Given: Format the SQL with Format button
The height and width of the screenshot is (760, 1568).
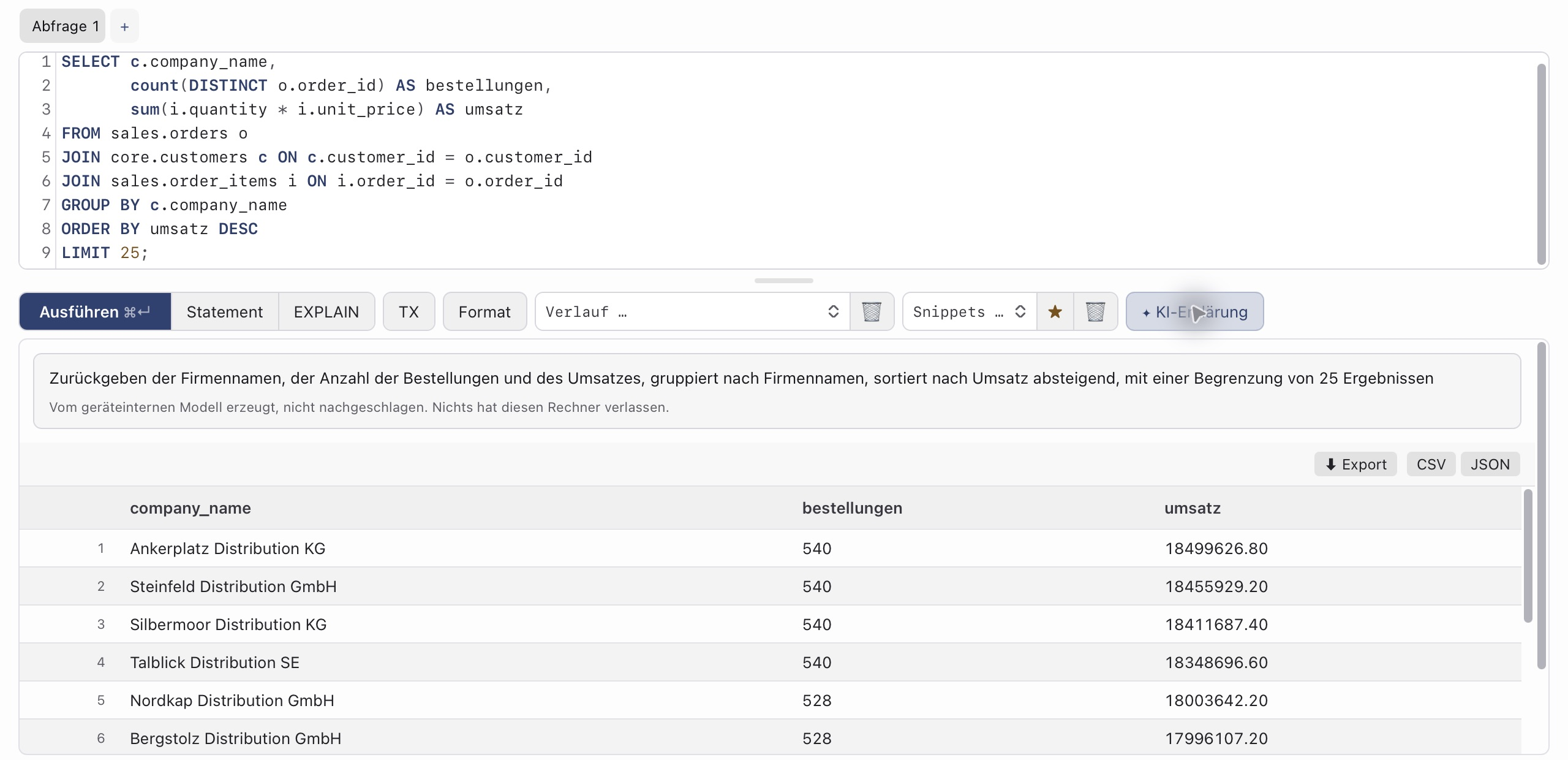Looking at the screenshot, I should pyautogui.click(x=484, y=311).
